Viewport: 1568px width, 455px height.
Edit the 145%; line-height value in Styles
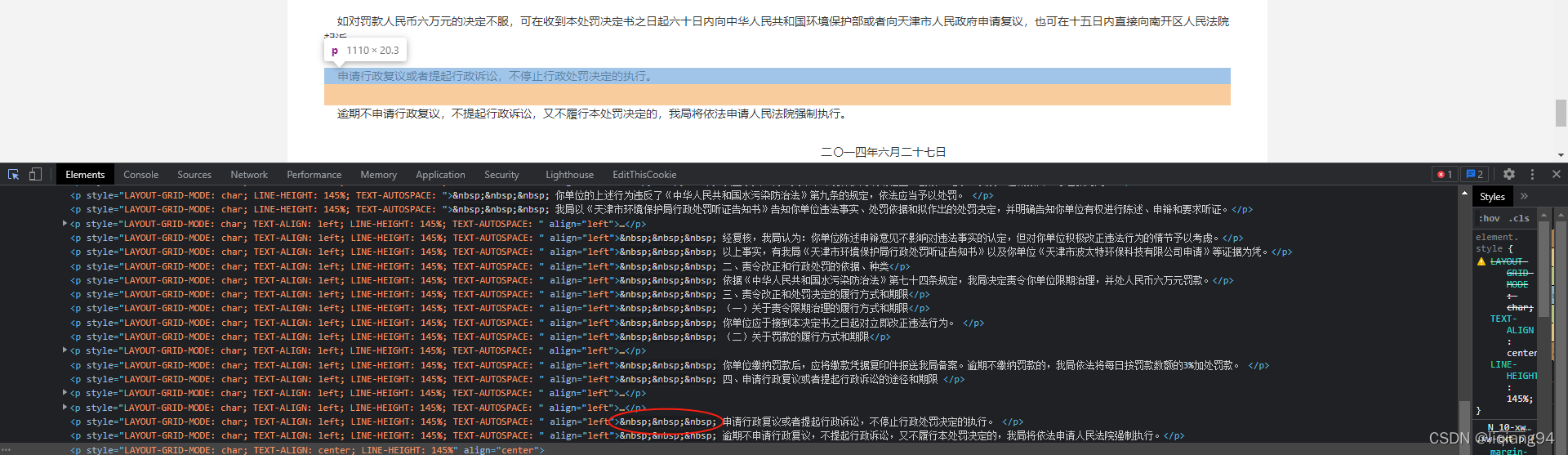1520,399
